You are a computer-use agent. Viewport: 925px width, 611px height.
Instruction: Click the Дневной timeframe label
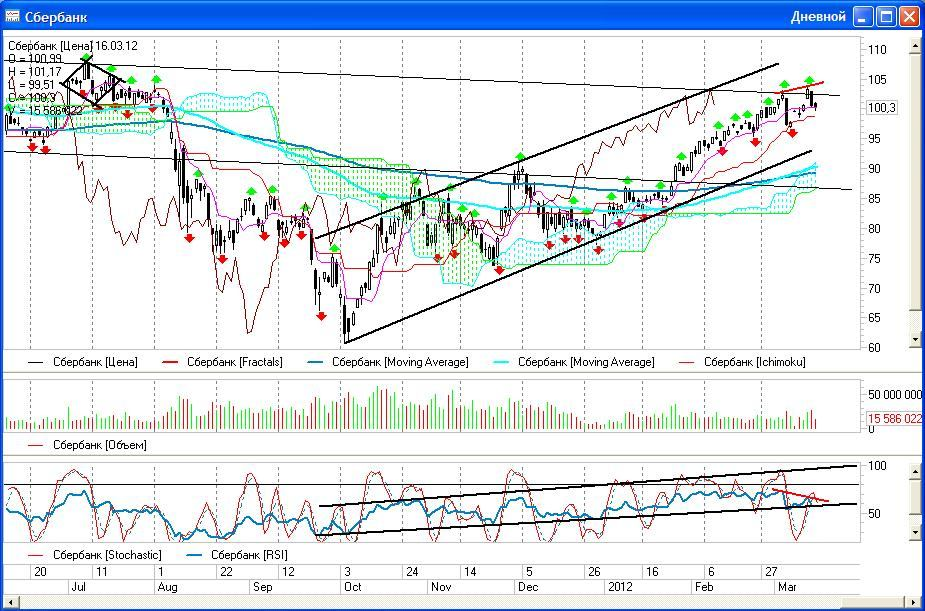[x=818, y=17]
